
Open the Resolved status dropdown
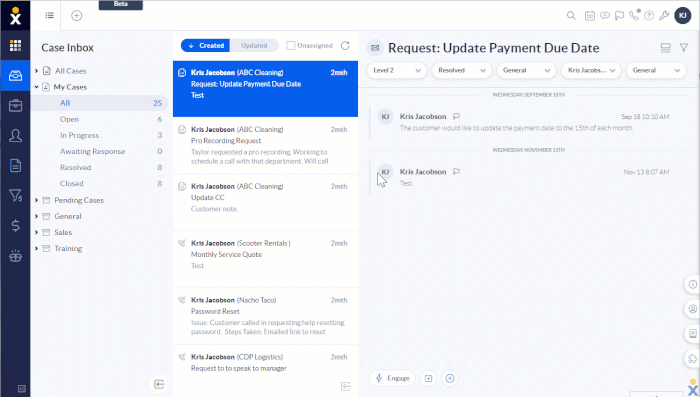(x=461, y=71)
